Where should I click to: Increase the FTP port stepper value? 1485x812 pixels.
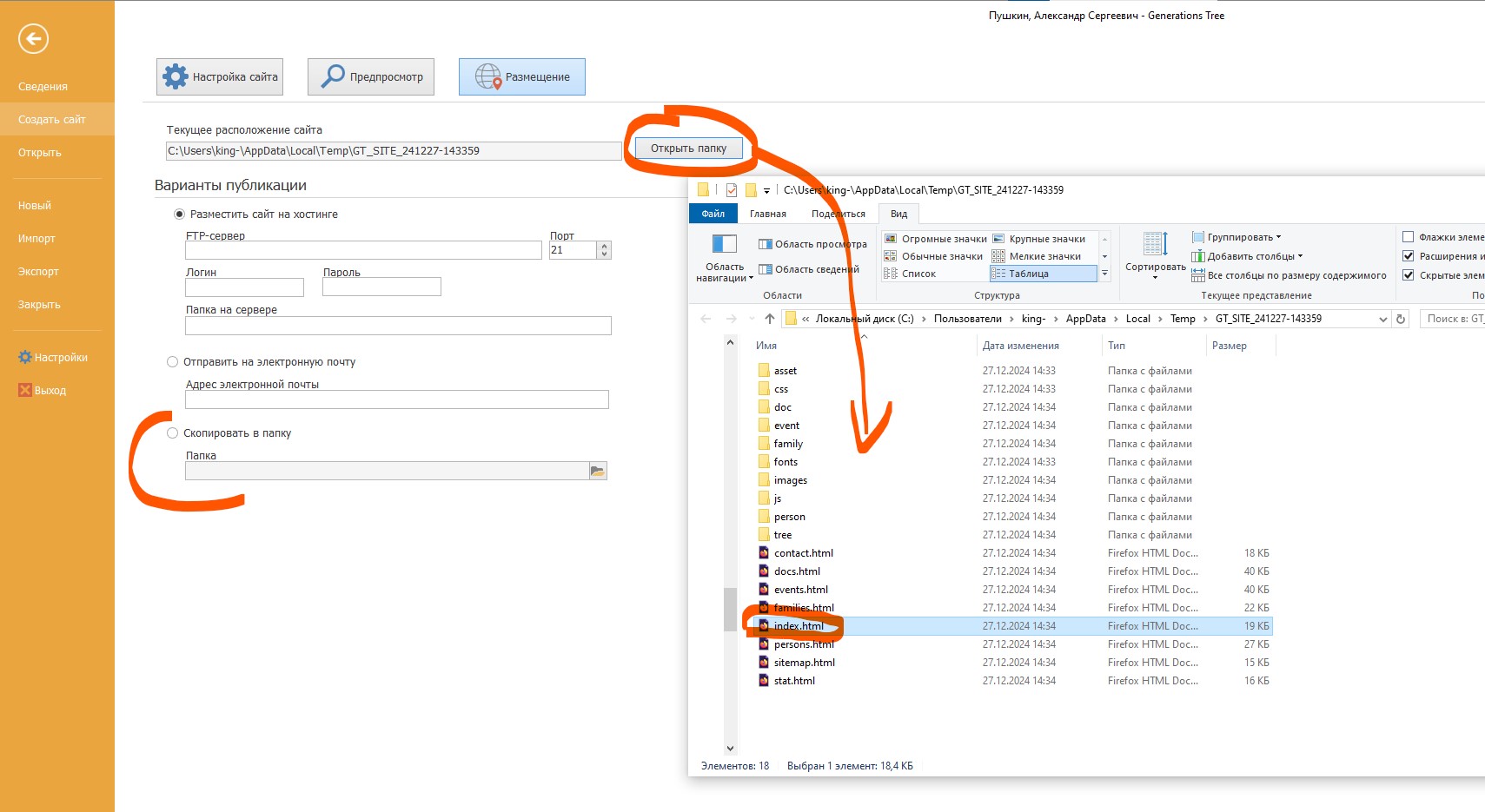coord(605,246)
